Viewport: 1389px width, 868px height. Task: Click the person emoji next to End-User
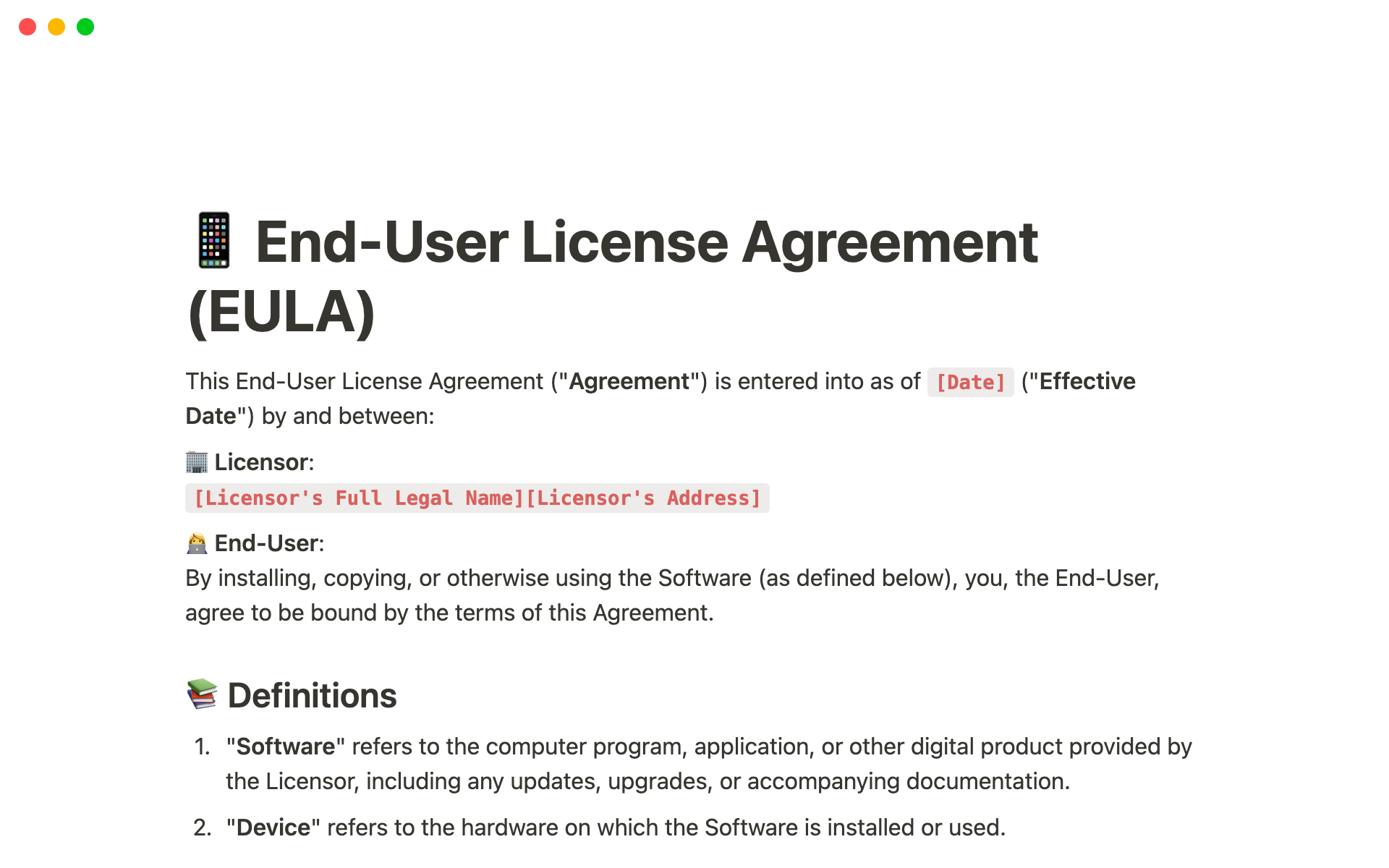click(x=196, y=543)
